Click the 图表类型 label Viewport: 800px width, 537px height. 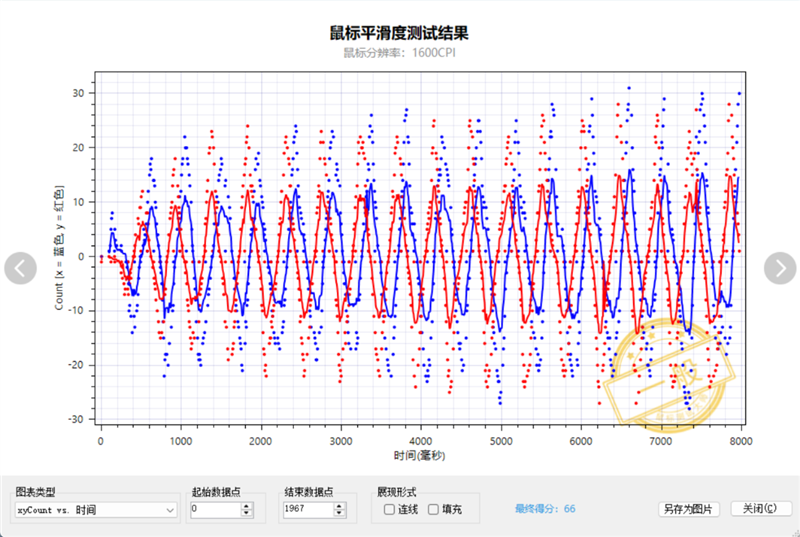(35, 492)
